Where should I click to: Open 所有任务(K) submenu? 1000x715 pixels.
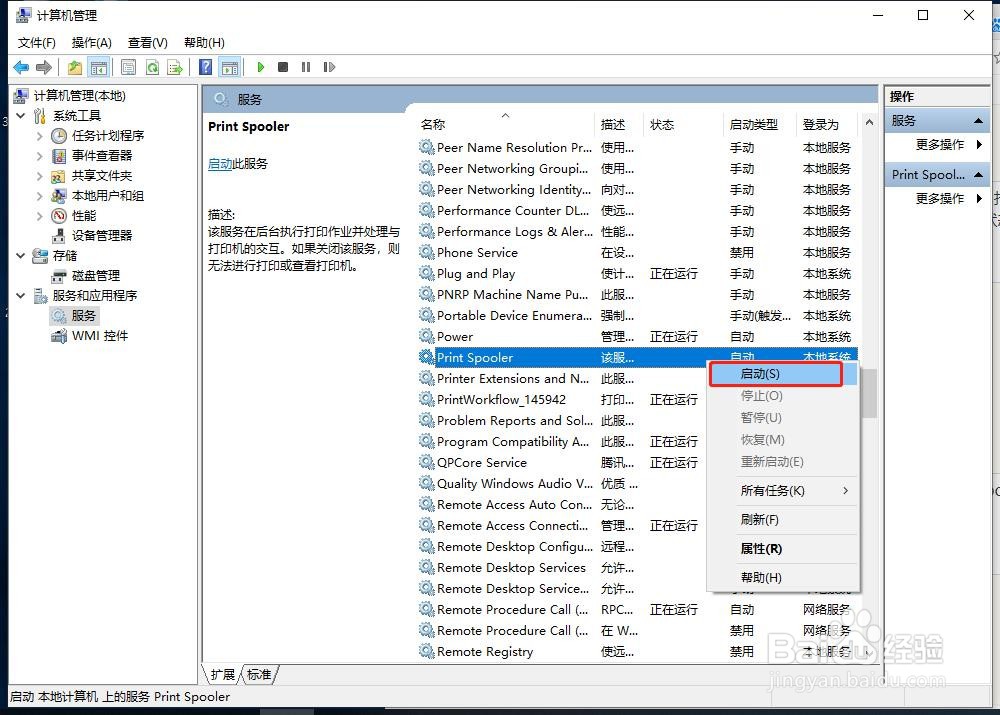[784, 490]
